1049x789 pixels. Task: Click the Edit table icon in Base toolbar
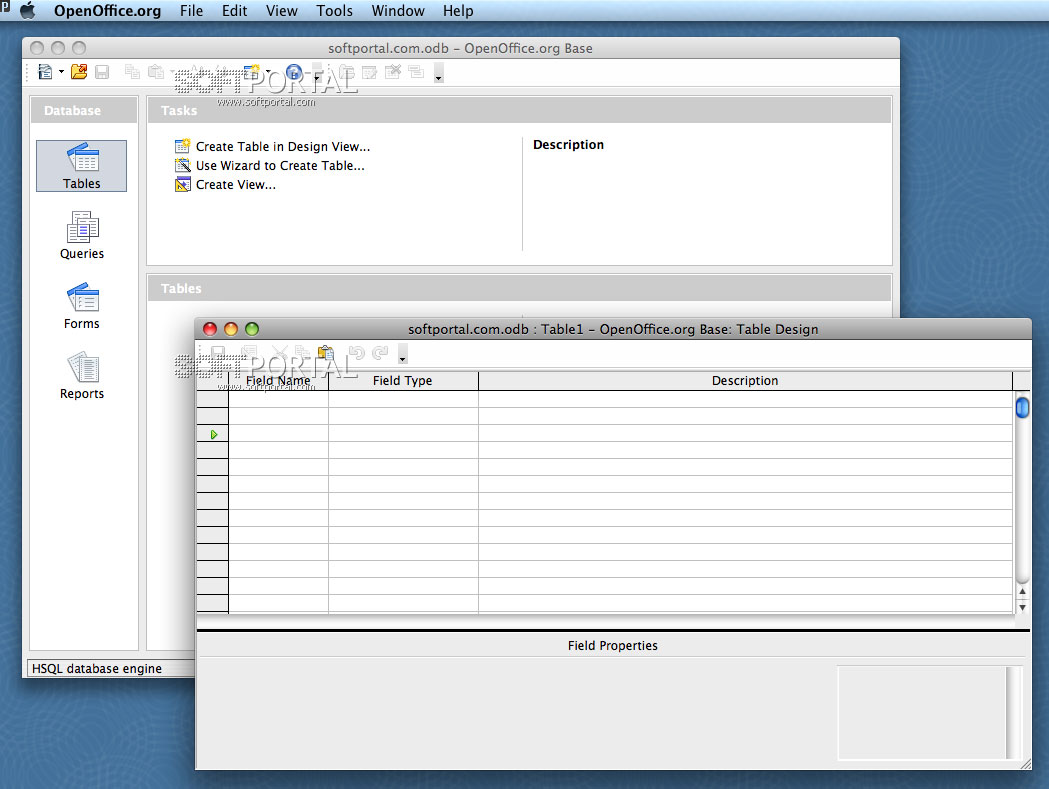(369, 72)
